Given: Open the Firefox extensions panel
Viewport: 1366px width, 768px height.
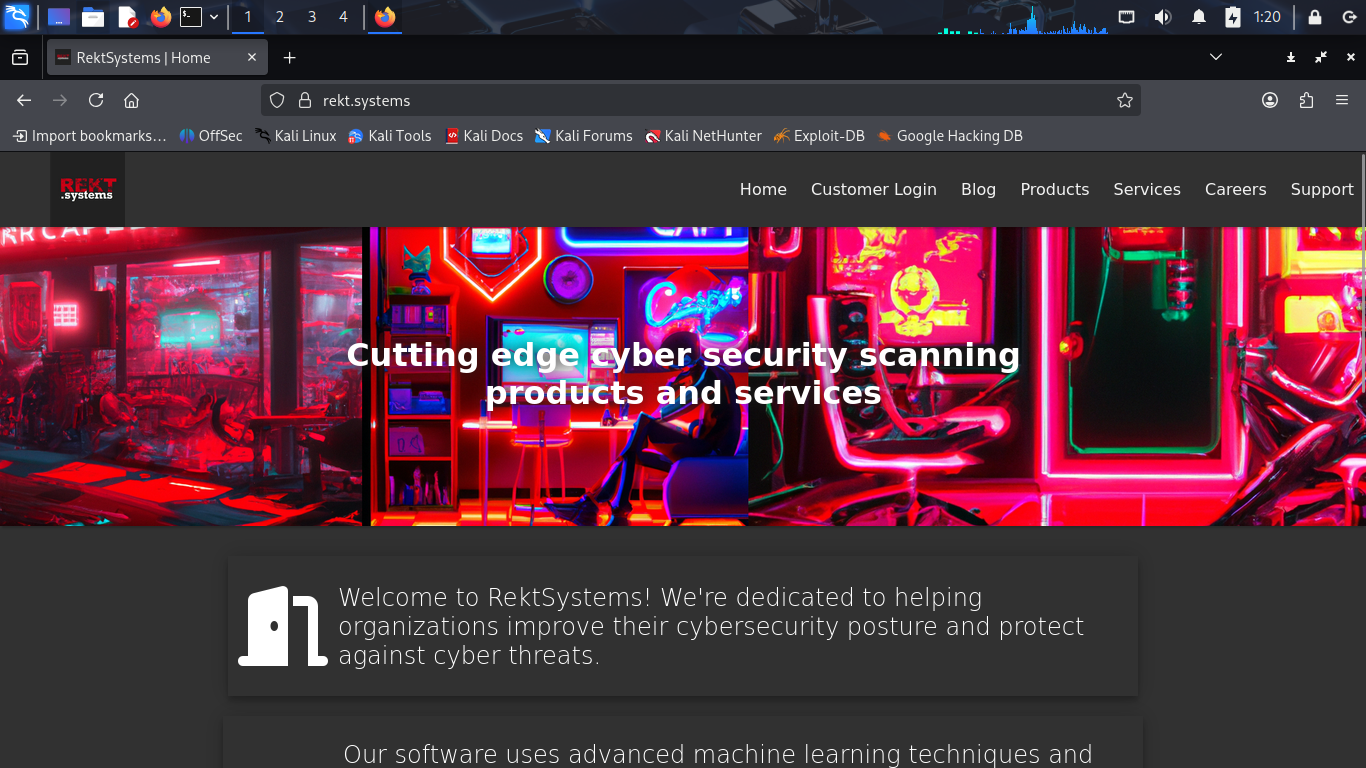Looking at the screenshot, I should click(x=1306, y=100).
